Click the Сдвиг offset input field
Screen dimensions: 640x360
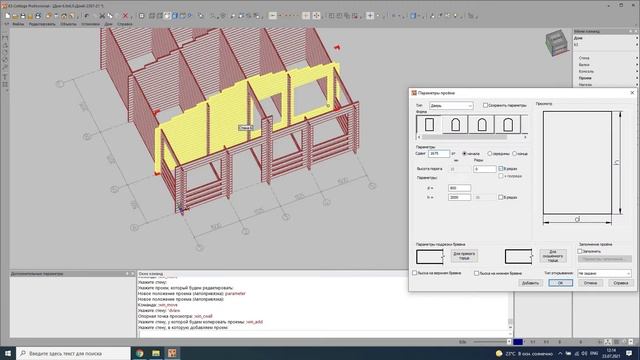tap(439, 153)
